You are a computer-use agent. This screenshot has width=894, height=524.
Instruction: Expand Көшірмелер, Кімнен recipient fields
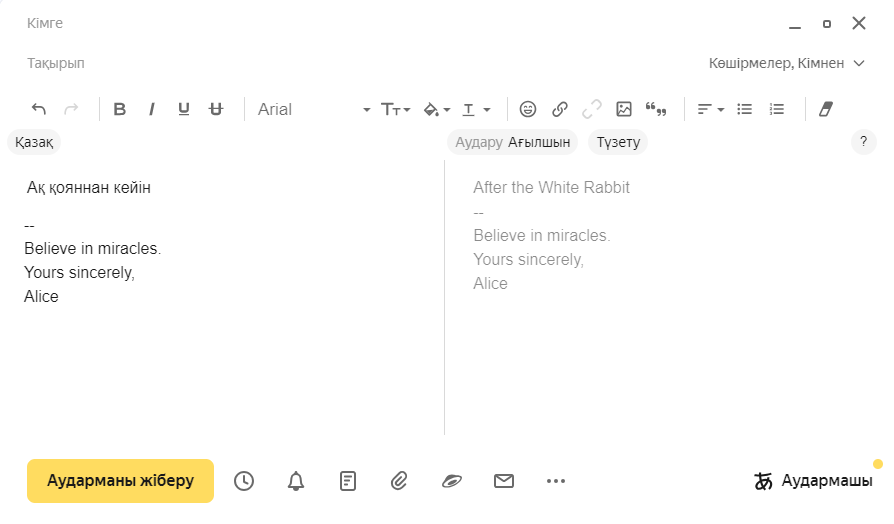786,63
